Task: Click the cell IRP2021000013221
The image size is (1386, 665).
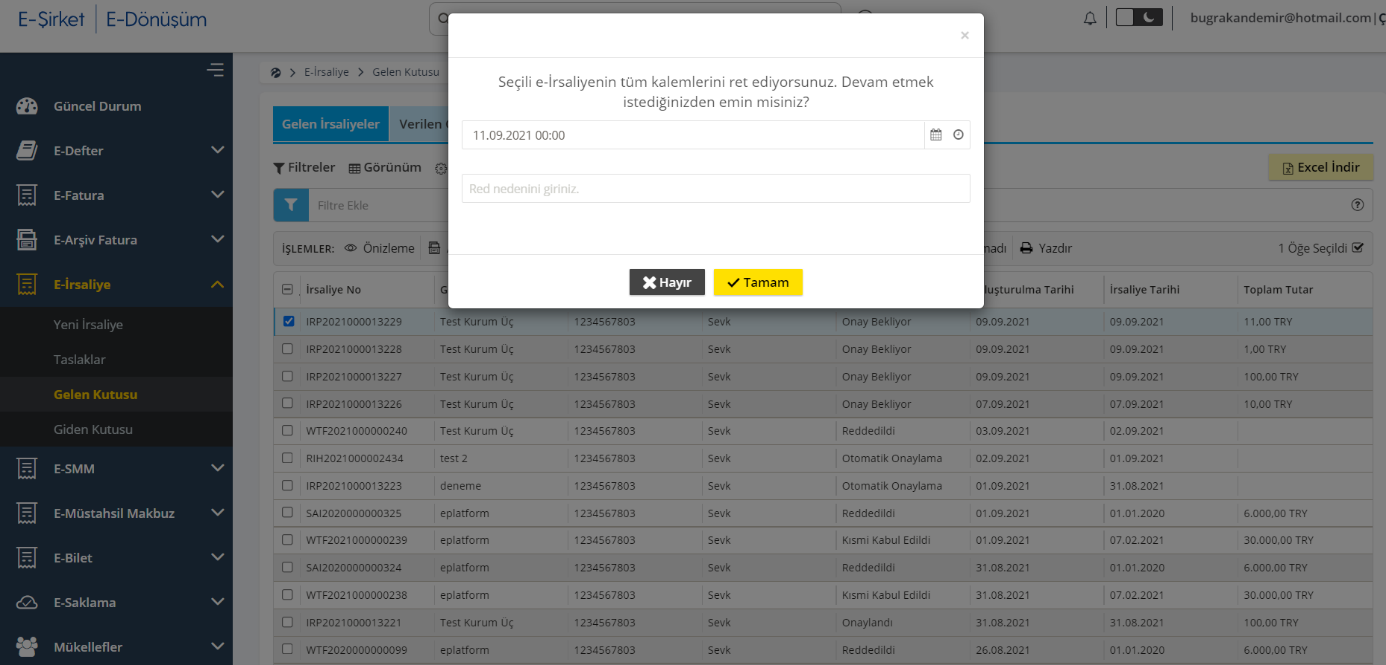Action: pyautogui.click(x=354, y=621)
